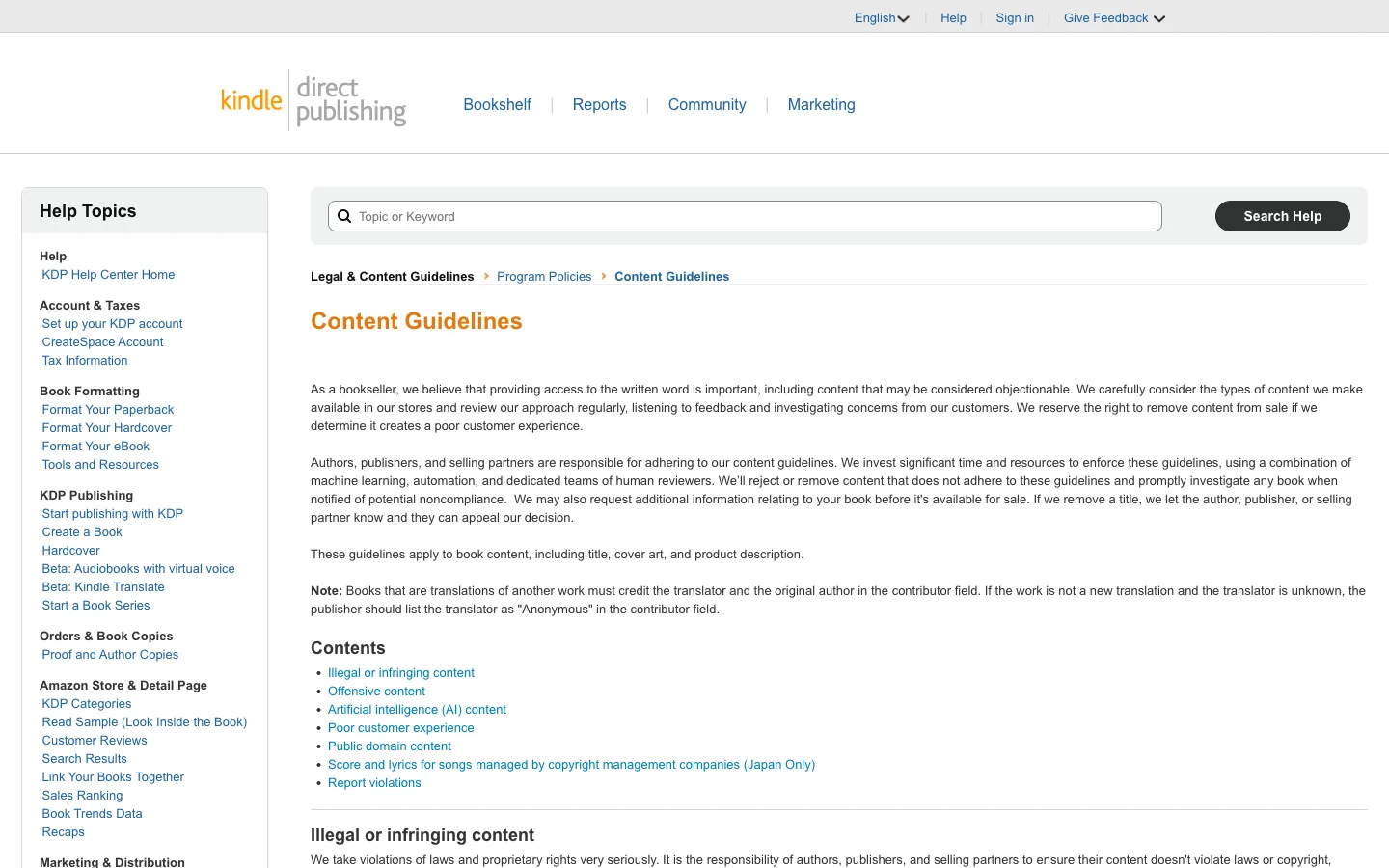Open KDP Help Center Home

(x=108, y=275)
